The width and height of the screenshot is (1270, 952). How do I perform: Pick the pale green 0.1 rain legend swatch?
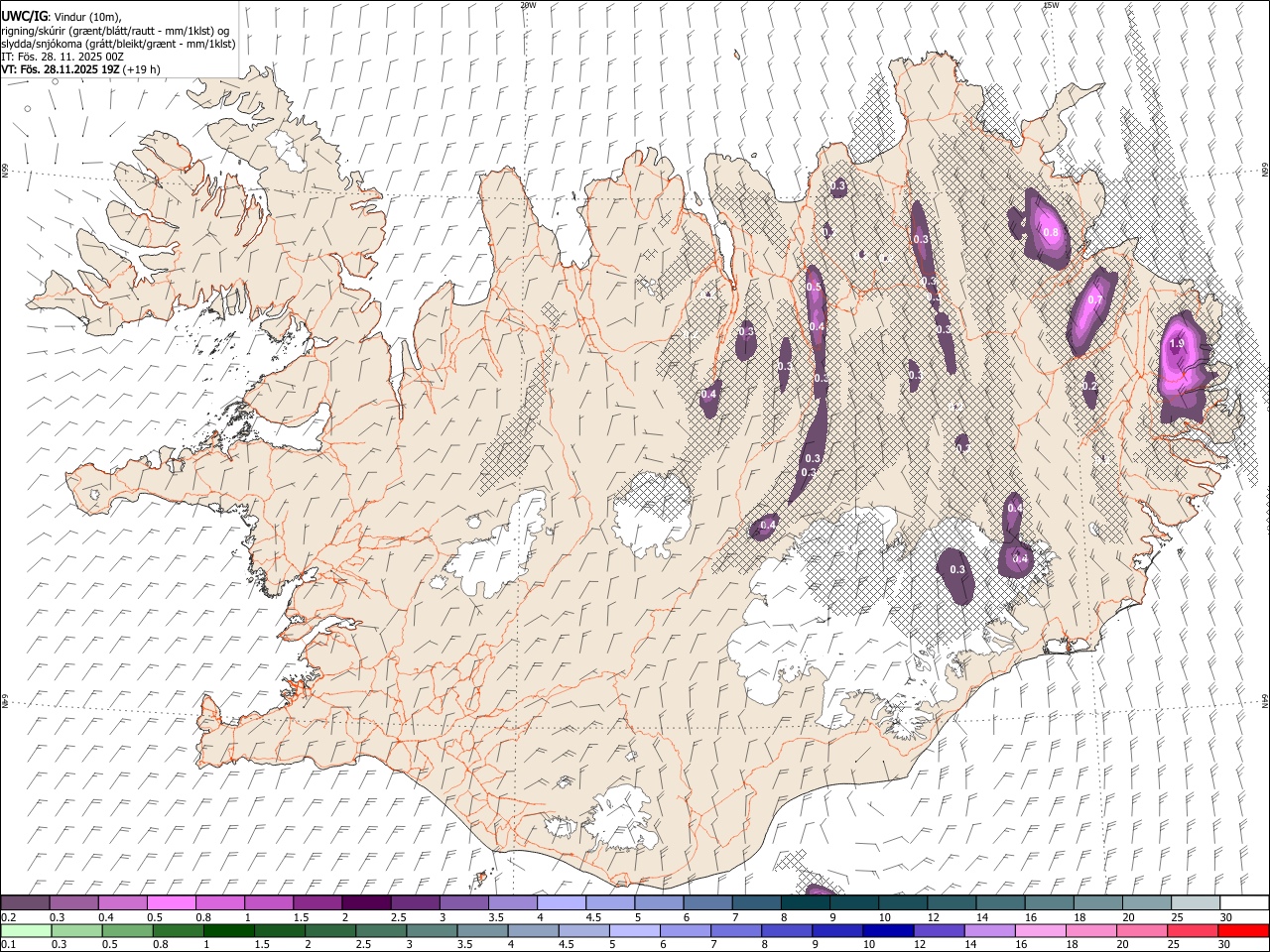click(26, 930)
